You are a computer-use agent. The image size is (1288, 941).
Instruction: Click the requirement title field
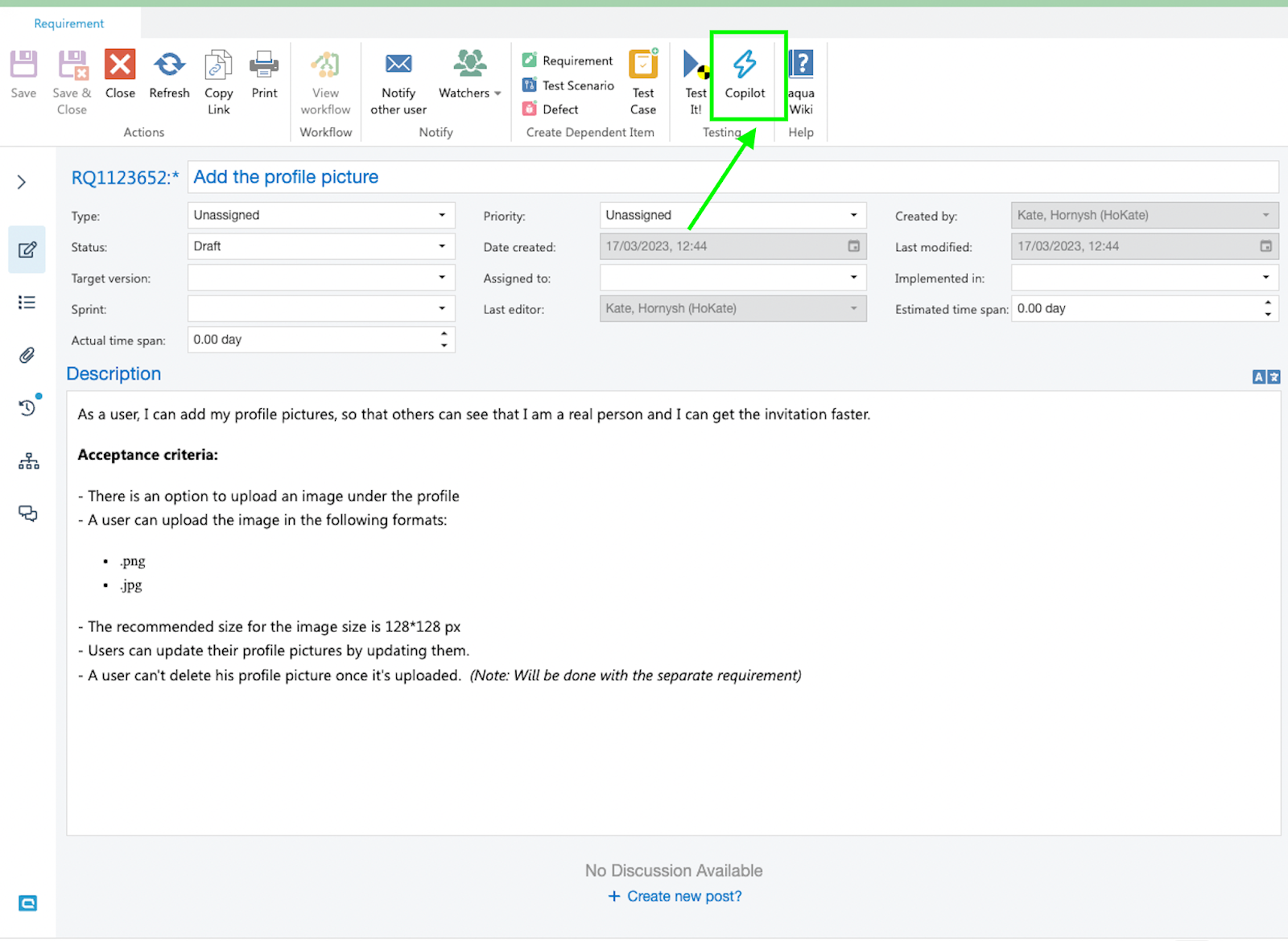[x=732, y=177]
